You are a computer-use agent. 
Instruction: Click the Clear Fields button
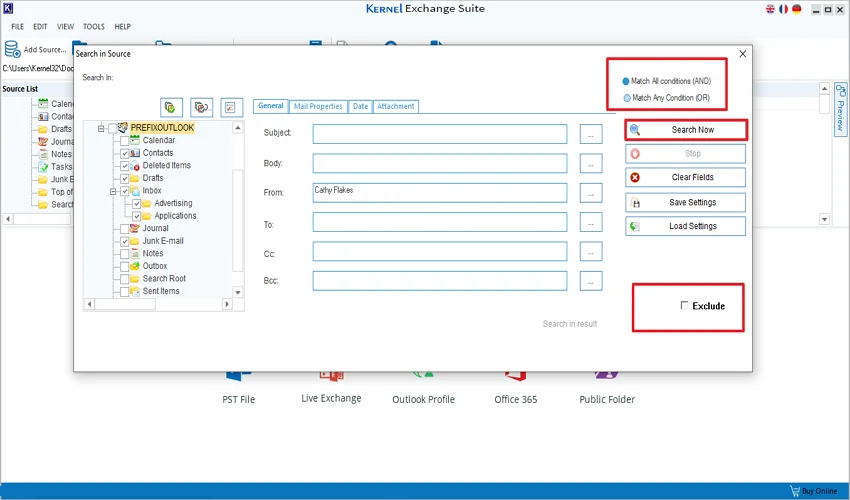(686, 177)
